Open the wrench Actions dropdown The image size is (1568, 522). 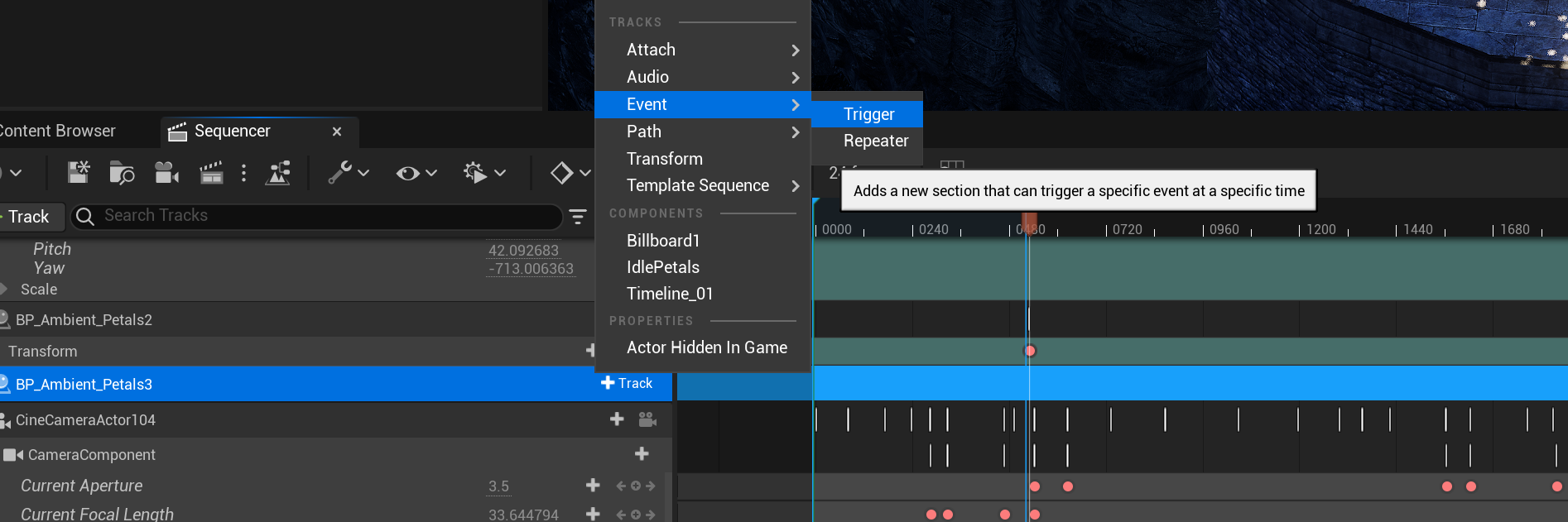348,172
